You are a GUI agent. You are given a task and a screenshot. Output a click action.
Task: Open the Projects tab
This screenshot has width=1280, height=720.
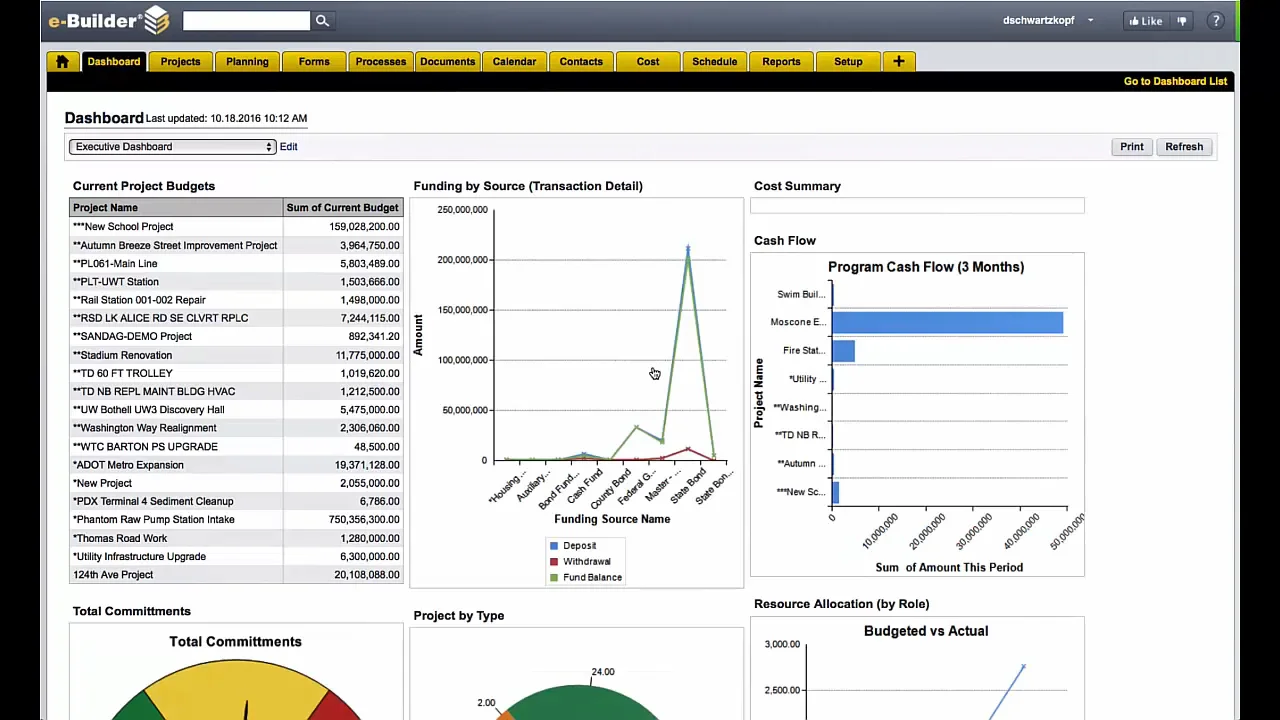coord(180,62)
